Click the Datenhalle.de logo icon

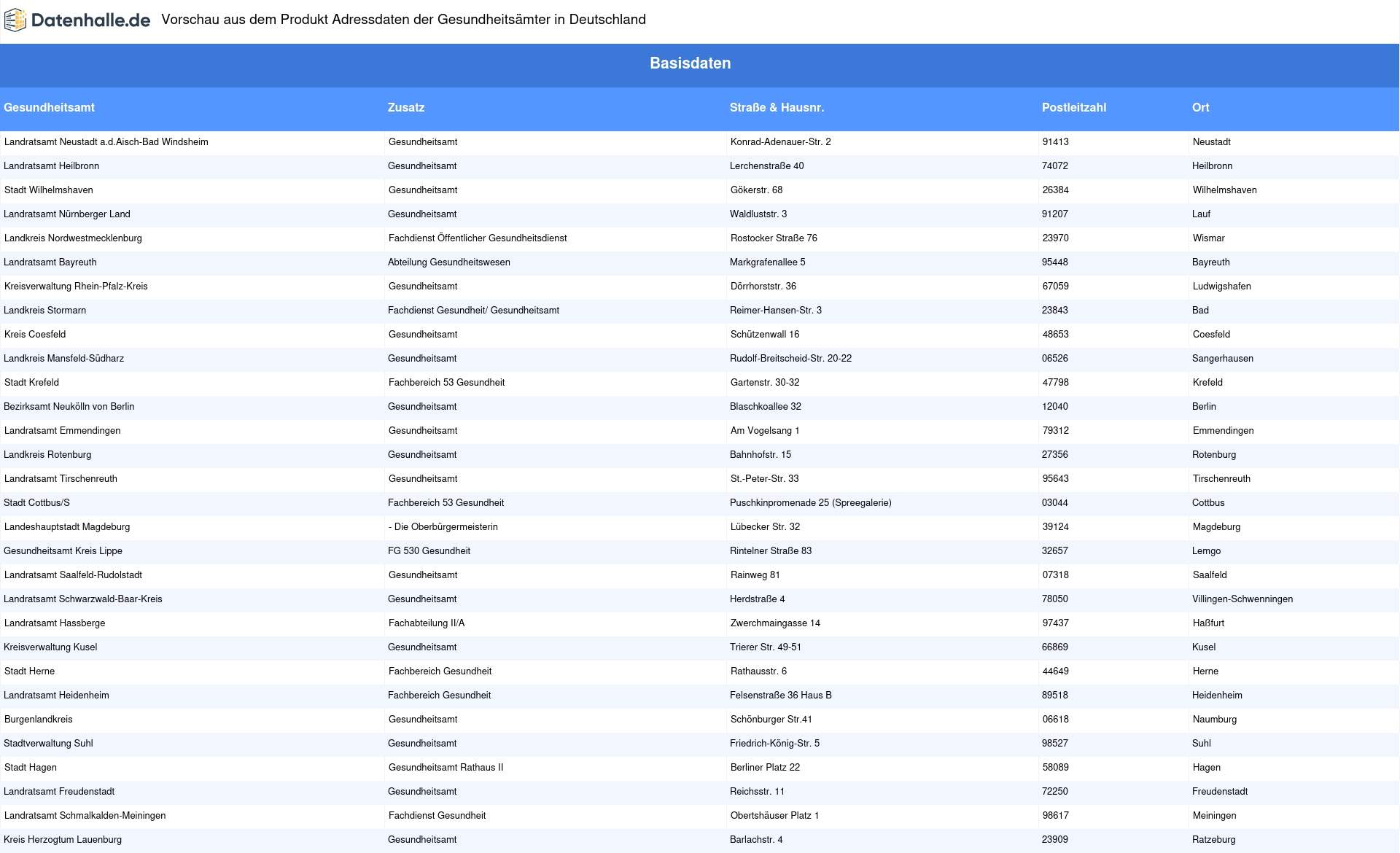click(x=15, y=20)
